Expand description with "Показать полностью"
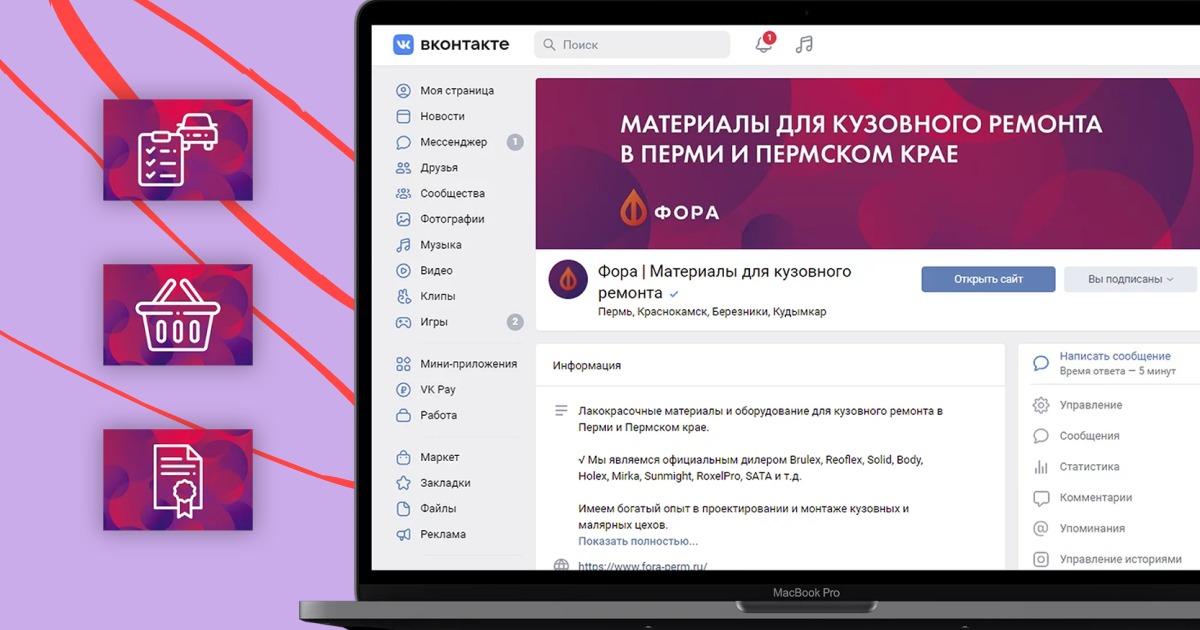1200x630 pixels. coord(638,541)
